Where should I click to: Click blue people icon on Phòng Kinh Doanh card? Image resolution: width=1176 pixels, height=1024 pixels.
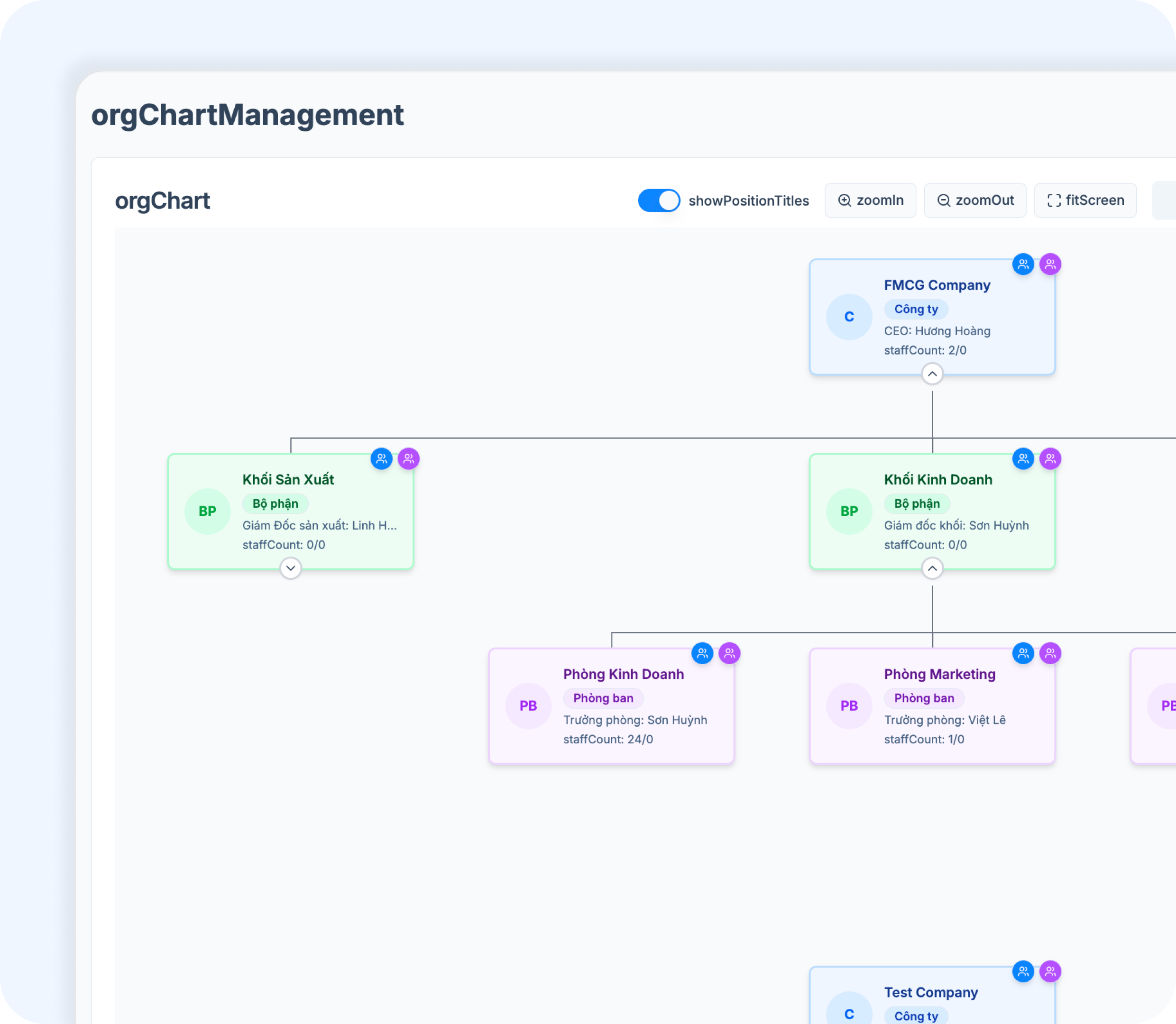click(x=702, y=653)
